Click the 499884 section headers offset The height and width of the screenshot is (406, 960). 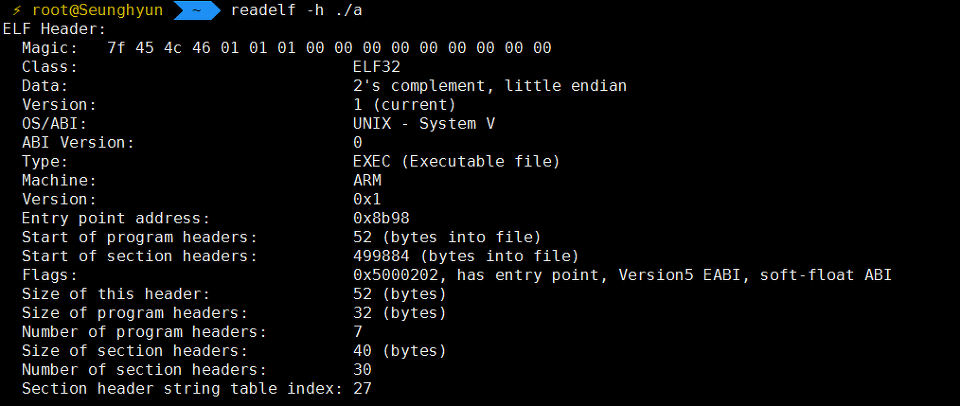(381, 256)
